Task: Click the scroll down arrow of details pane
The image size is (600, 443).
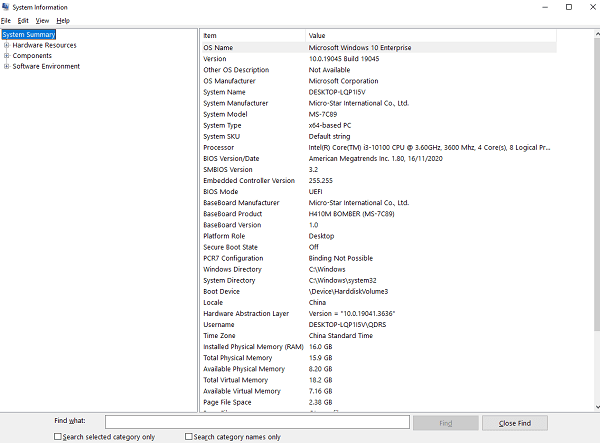Action: tap(597, 407)
